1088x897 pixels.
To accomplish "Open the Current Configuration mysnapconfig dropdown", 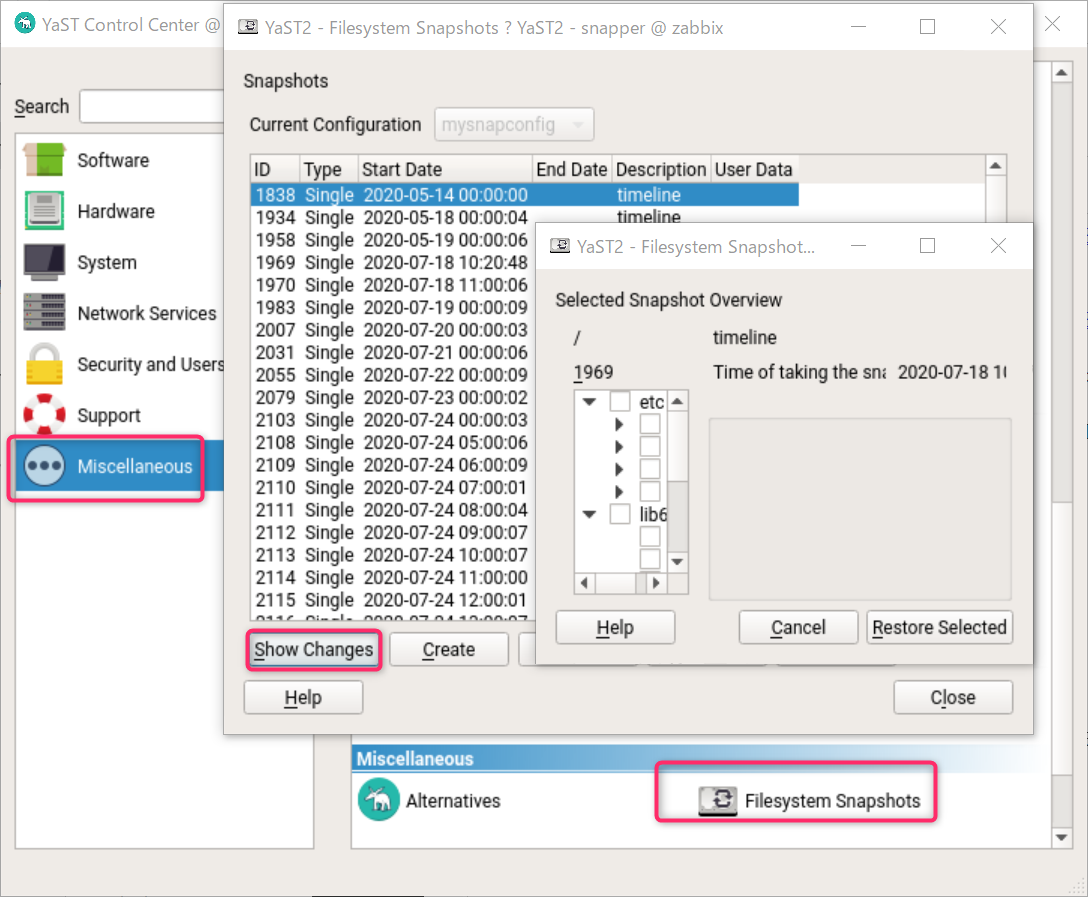I will [513, 125].
